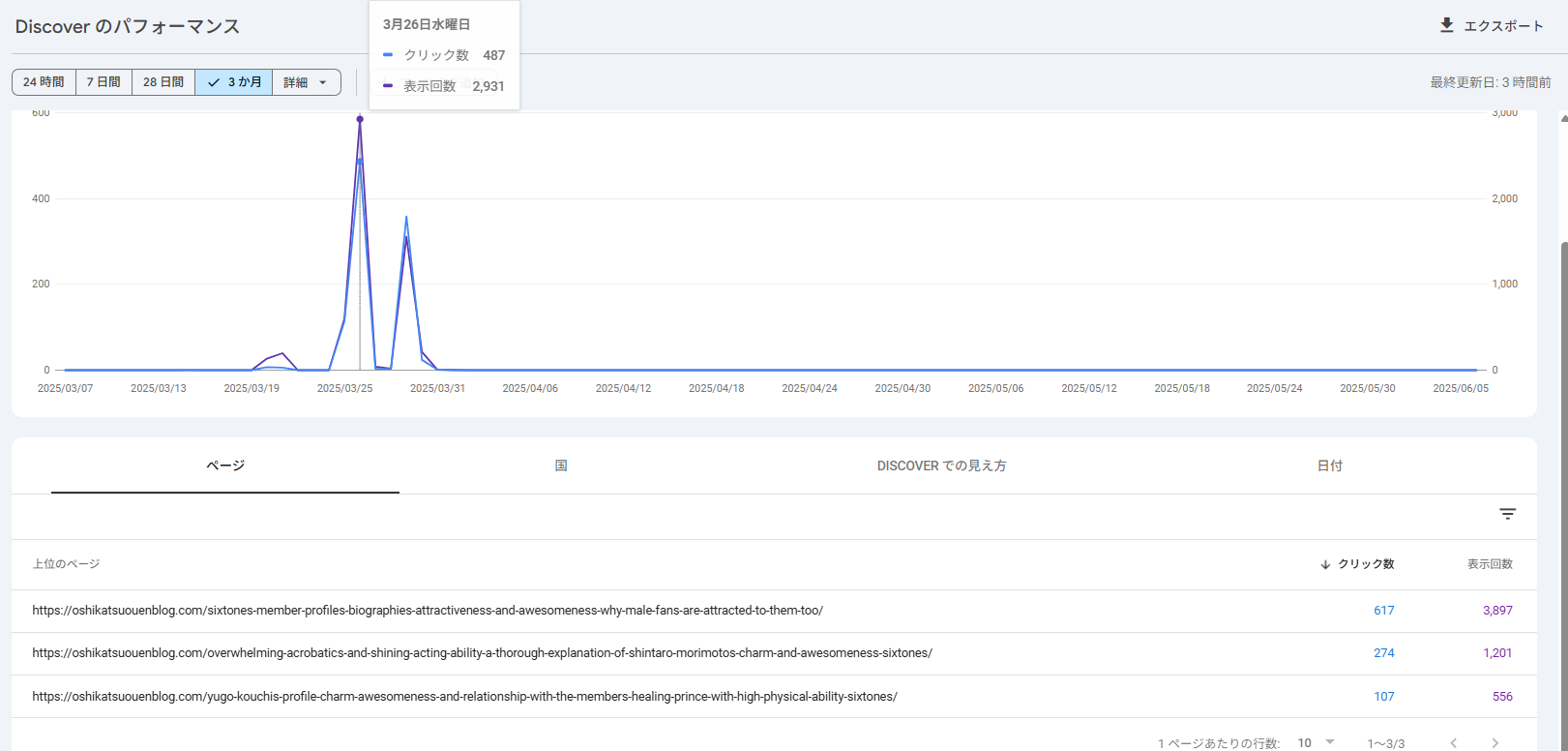Image resolution: width=1568 pixels, height=751 pixels.
Task: Select the 7日間 date range
Action: (x=104, y=82)
